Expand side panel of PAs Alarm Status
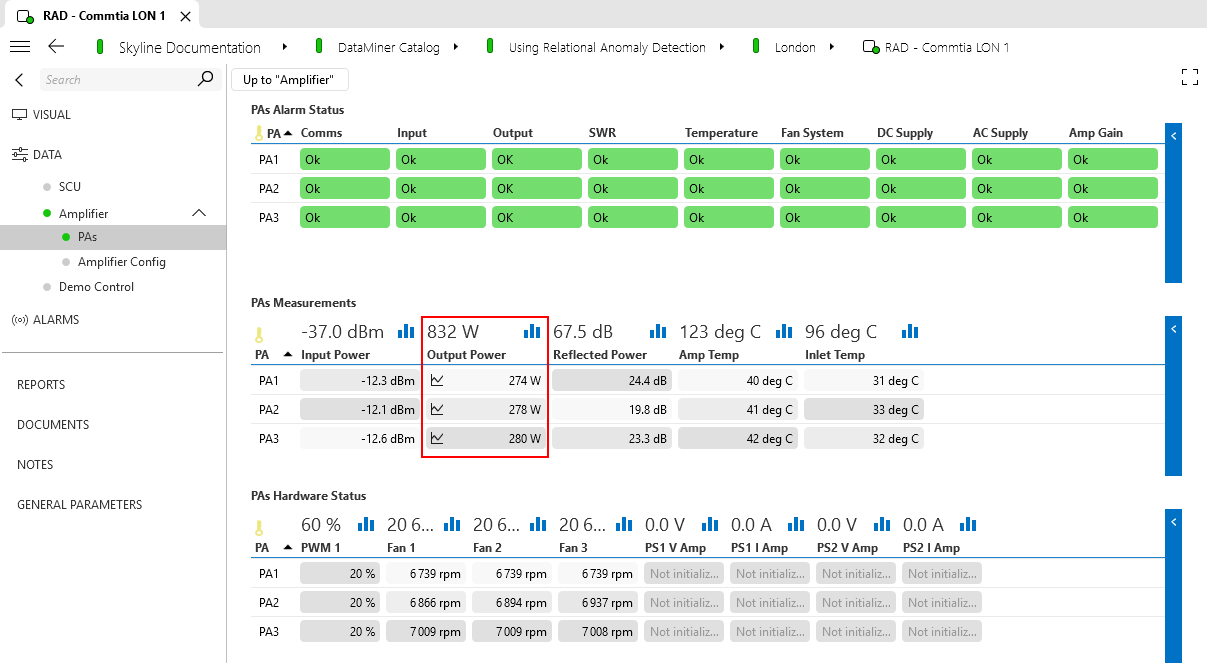 1174,134
